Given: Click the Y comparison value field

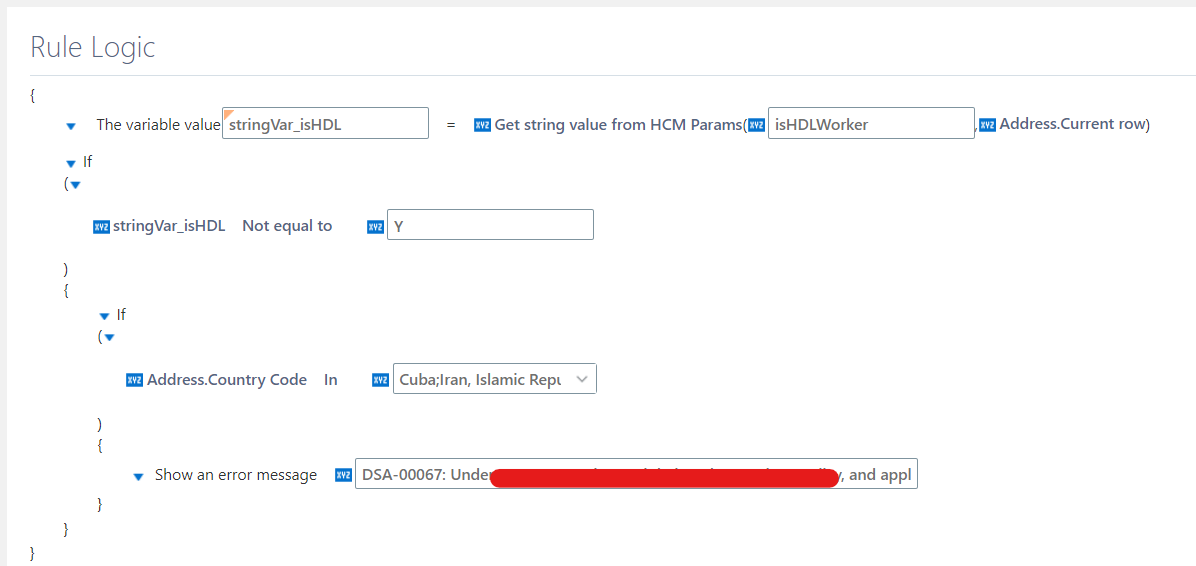Looking at the screenshot, I should click(x=490, y=225).
